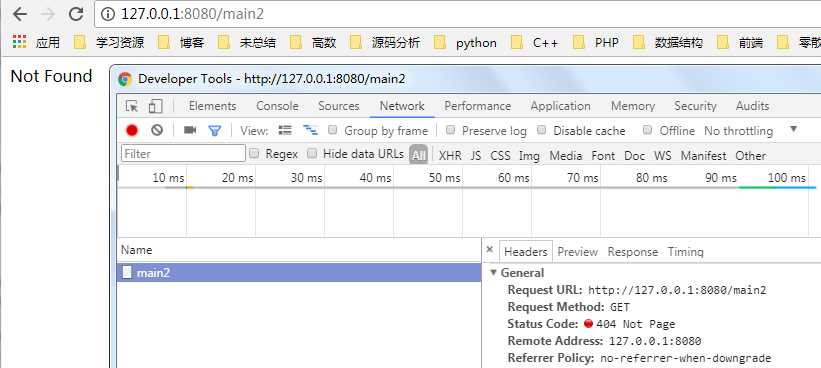The image size is (821, 368).
Task: Filter requests by Font
Action: pos(603,155)
